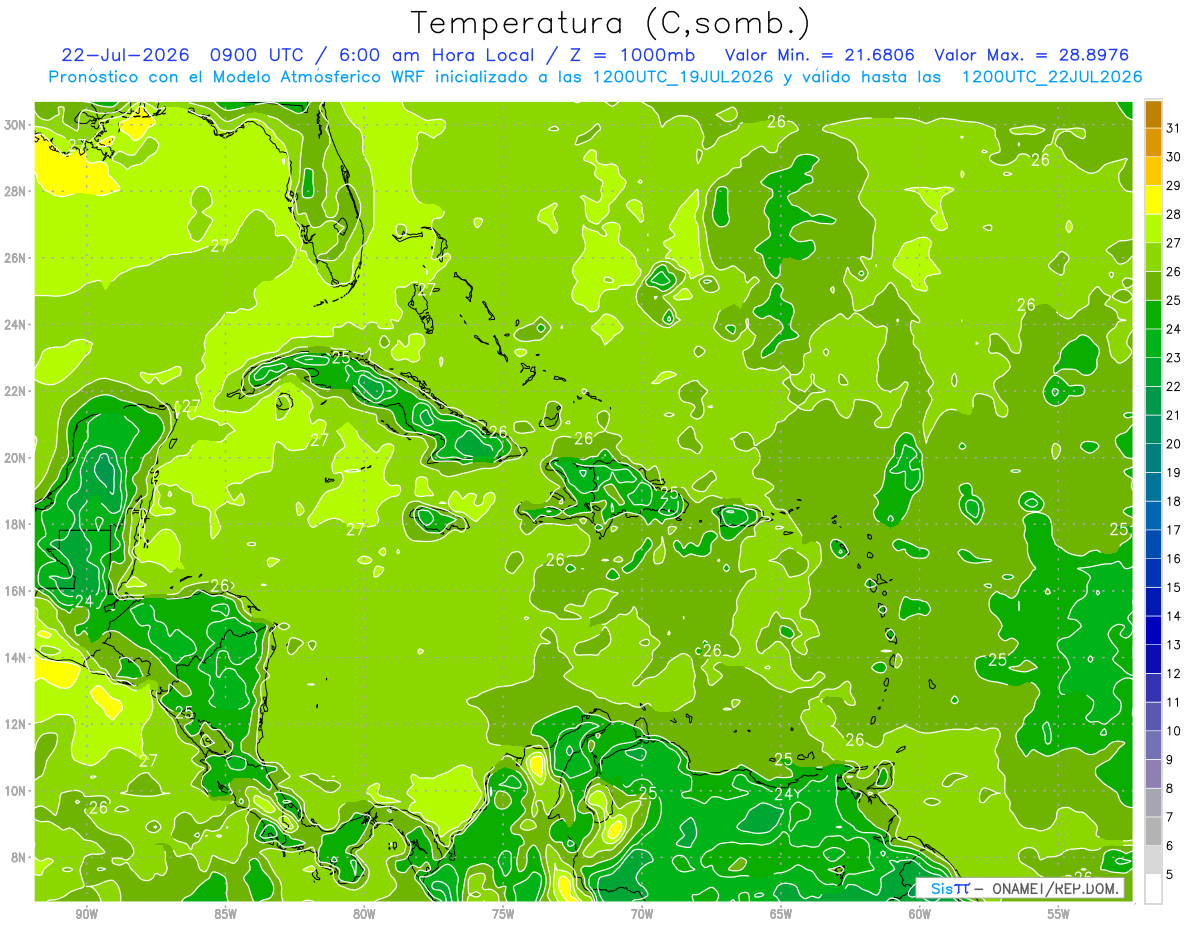Click the purple legend swatch between 9 and 10
This screenshot has width=1200, height=927.
click(x=1153, y=745)
